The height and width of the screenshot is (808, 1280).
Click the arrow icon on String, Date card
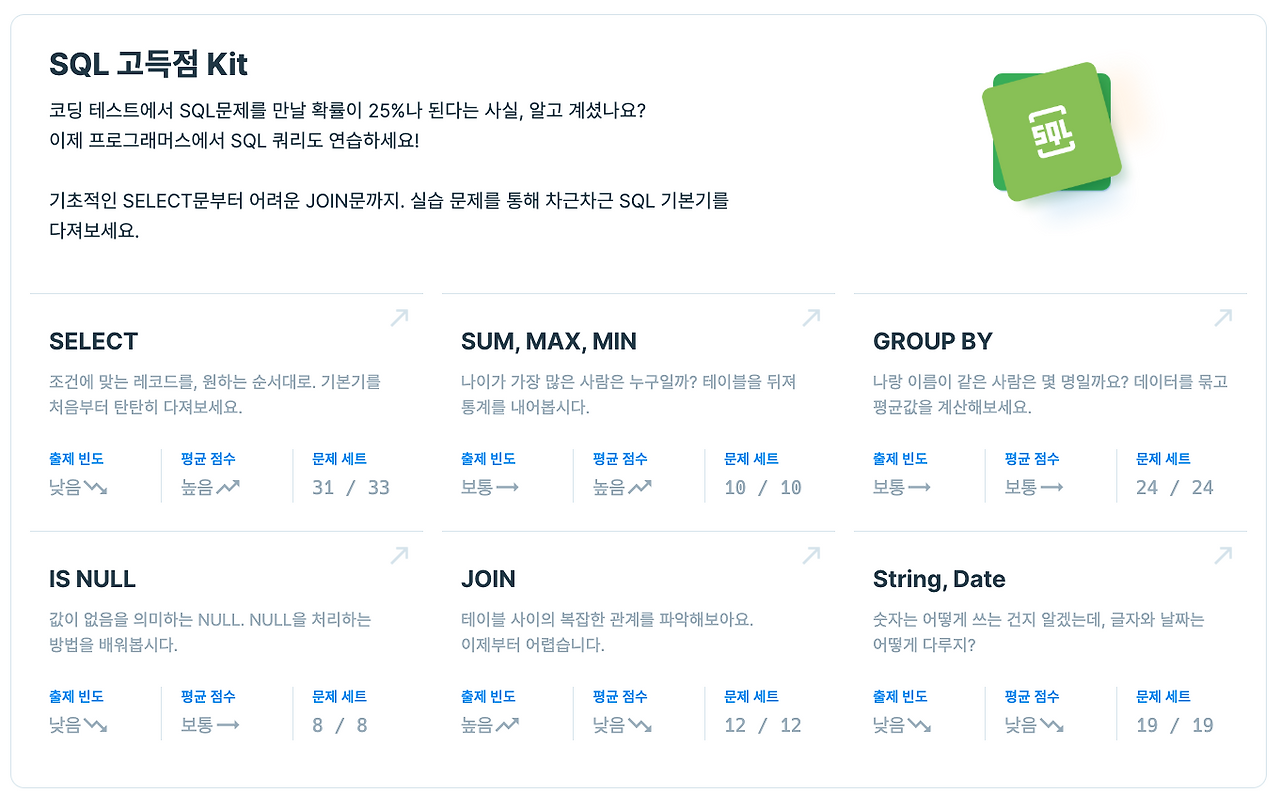pyautogui.click(x=1223, y=555)
